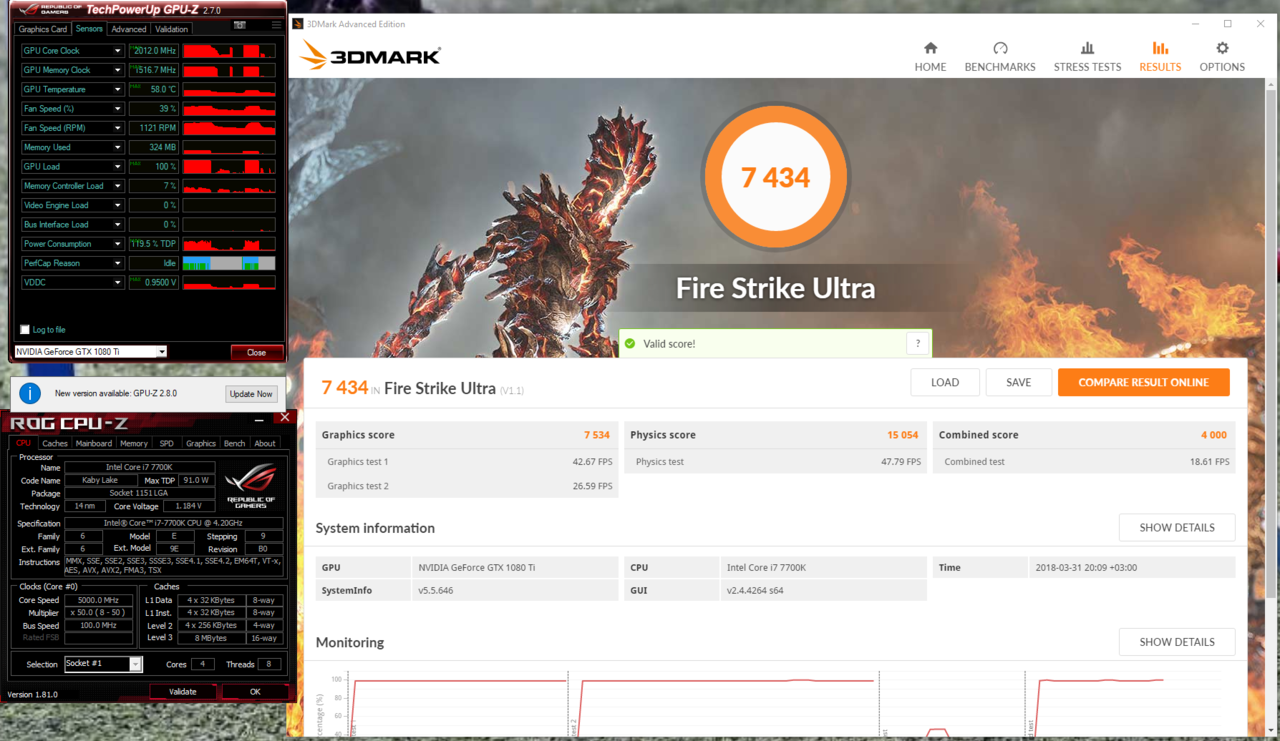The width and height of the screenshot is (1280, 741).
Task: Click the Physics score 15 054 value
Action: [x=902, y=435]
